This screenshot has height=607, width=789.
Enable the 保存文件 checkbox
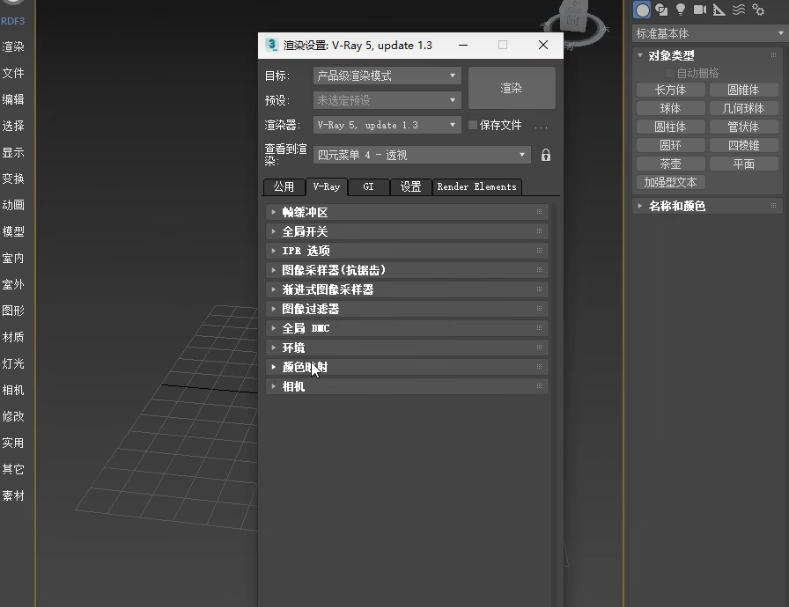pyautogui.click(x=472, y=125)
